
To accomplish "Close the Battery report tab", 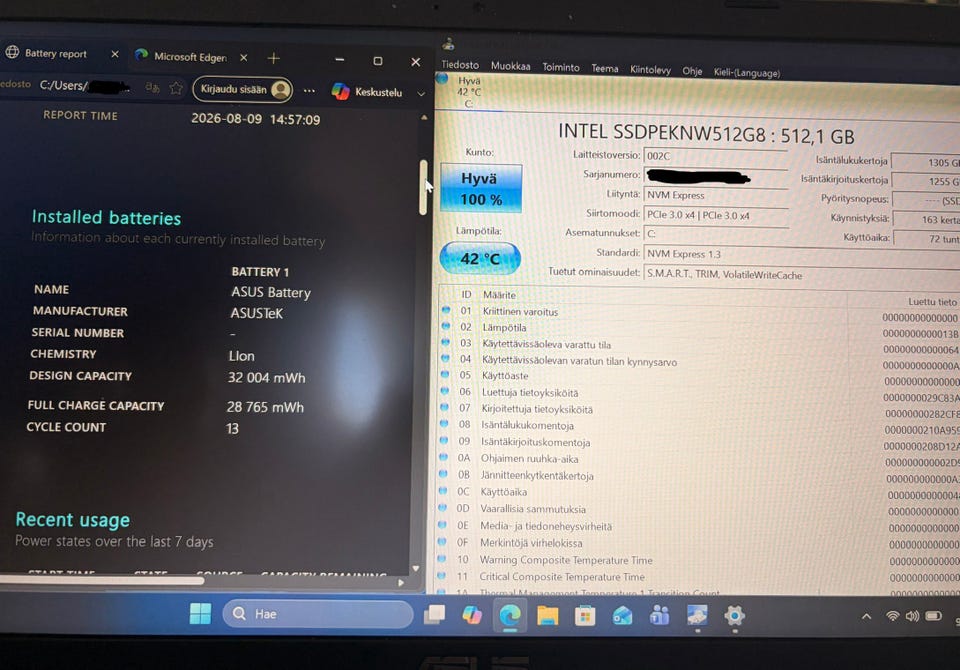I will click(114, 55).
